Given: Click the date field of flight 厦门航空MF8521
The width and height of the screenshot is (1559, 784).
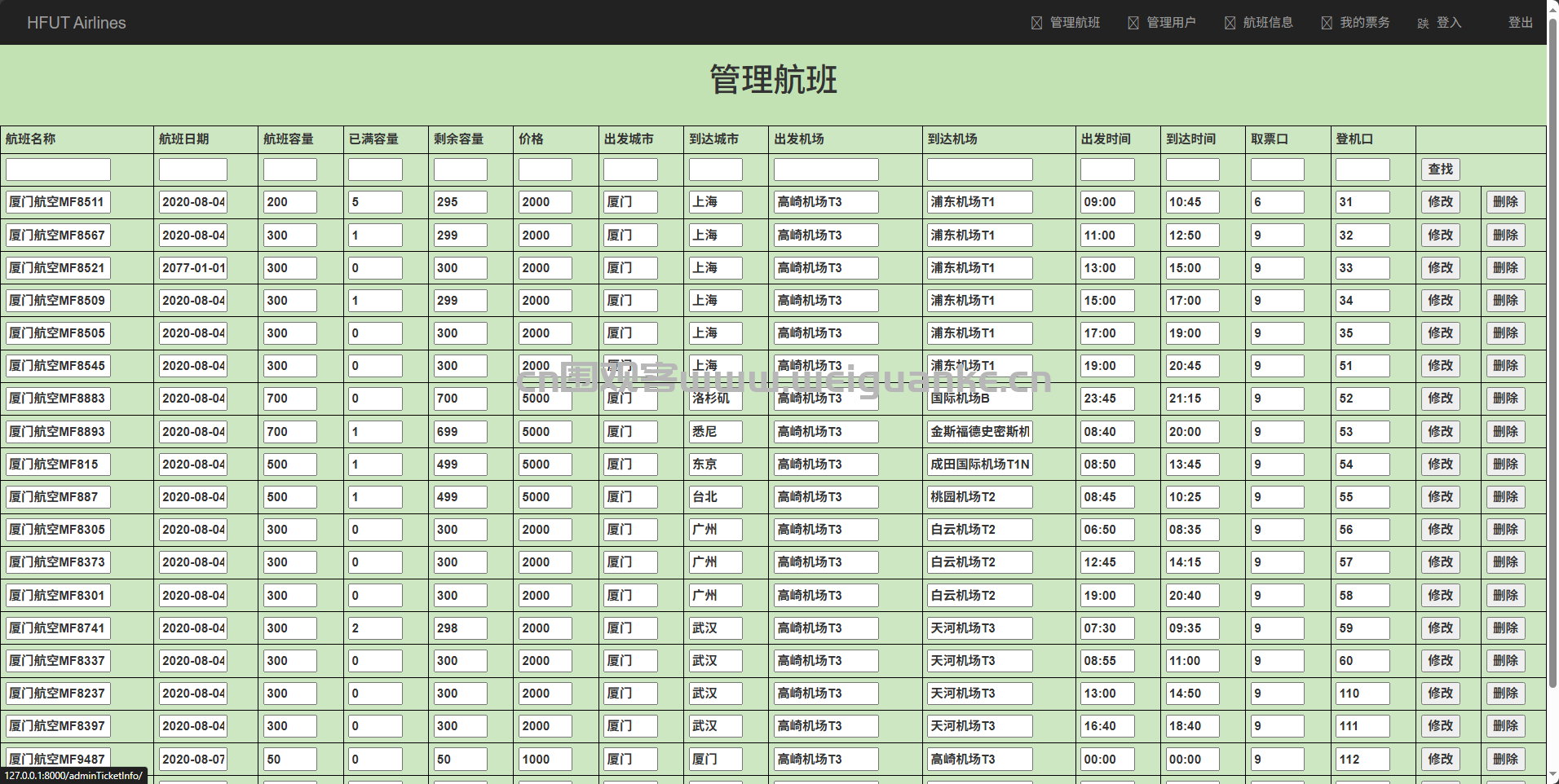Looking at the screenshot, I should point(193,268).
